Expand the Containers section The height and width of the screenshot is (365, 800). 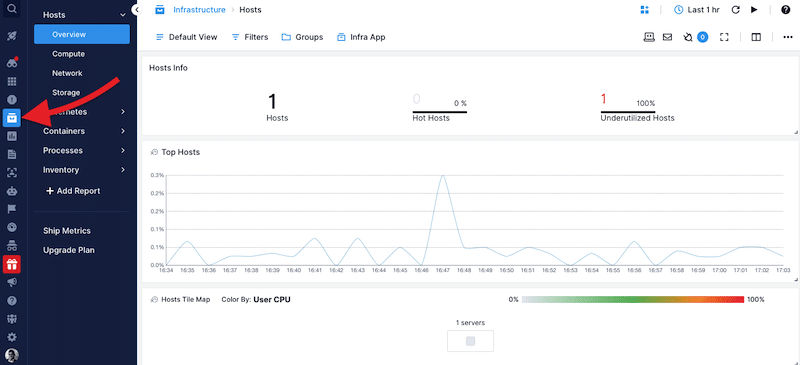(x=122, y=131)
